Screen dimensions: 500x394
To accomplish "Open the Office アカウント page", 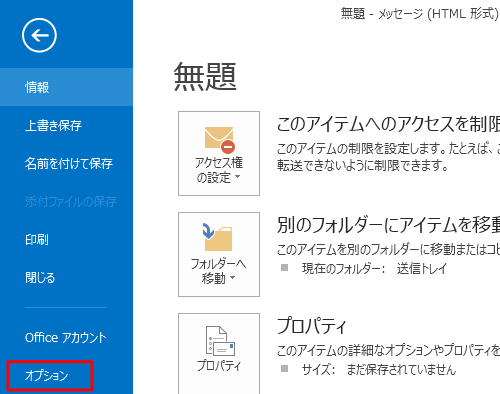I will (66, 337).
